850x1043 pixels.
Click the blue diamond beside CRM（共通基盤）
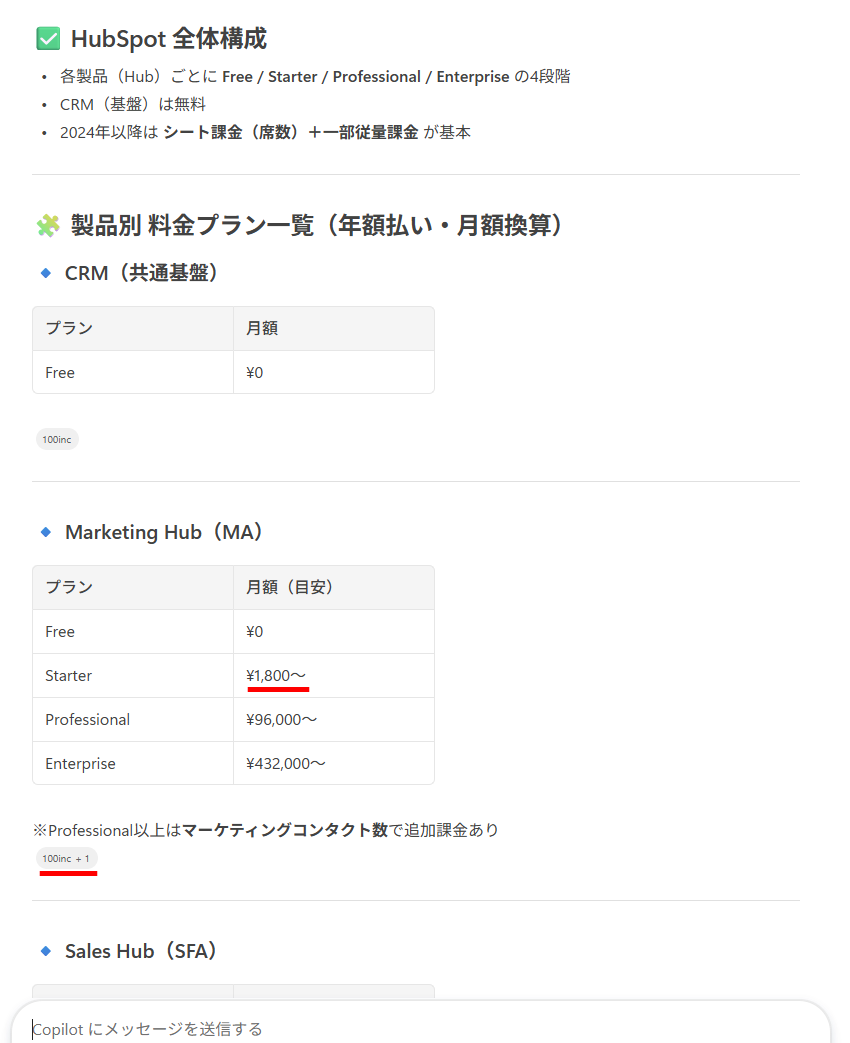pyautogui.click(x=45, y=273)
